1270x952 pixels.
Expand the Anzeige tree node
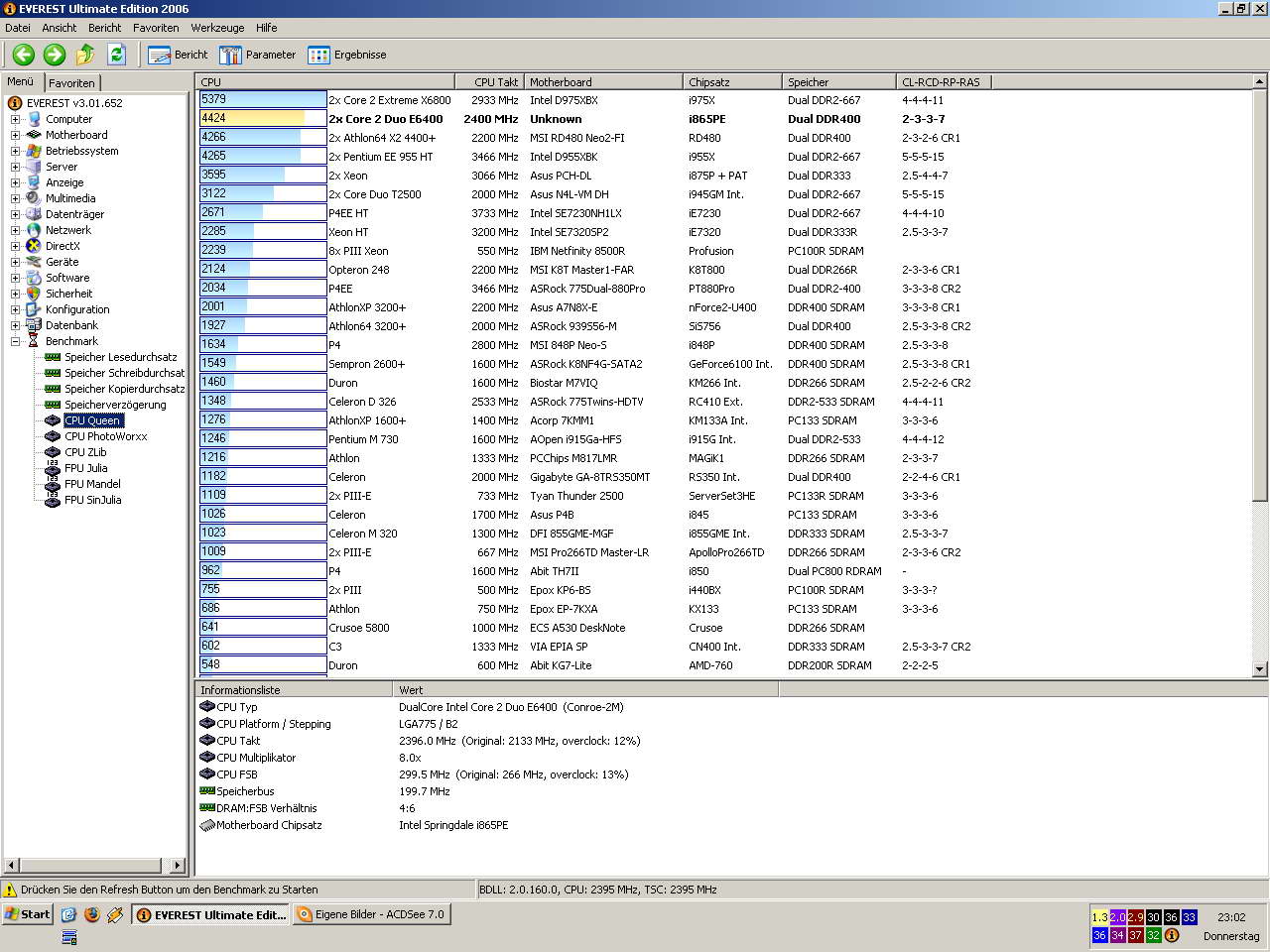coord(15,182)
